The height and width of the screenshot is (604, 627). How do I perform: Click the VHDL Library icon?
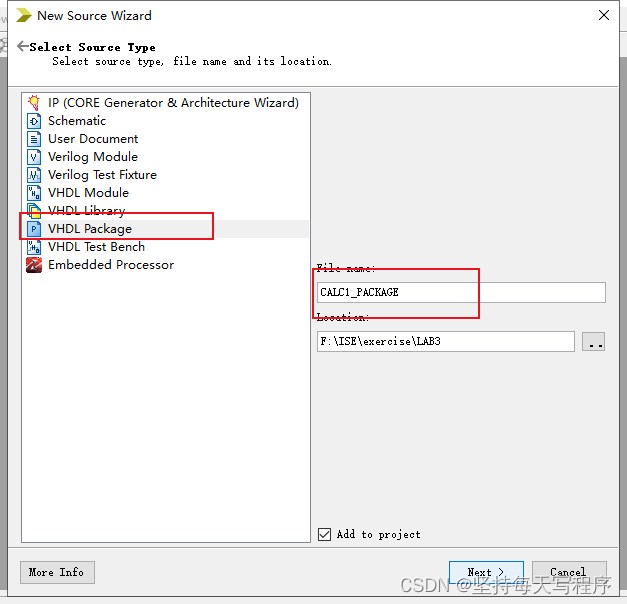click(34, 211)
